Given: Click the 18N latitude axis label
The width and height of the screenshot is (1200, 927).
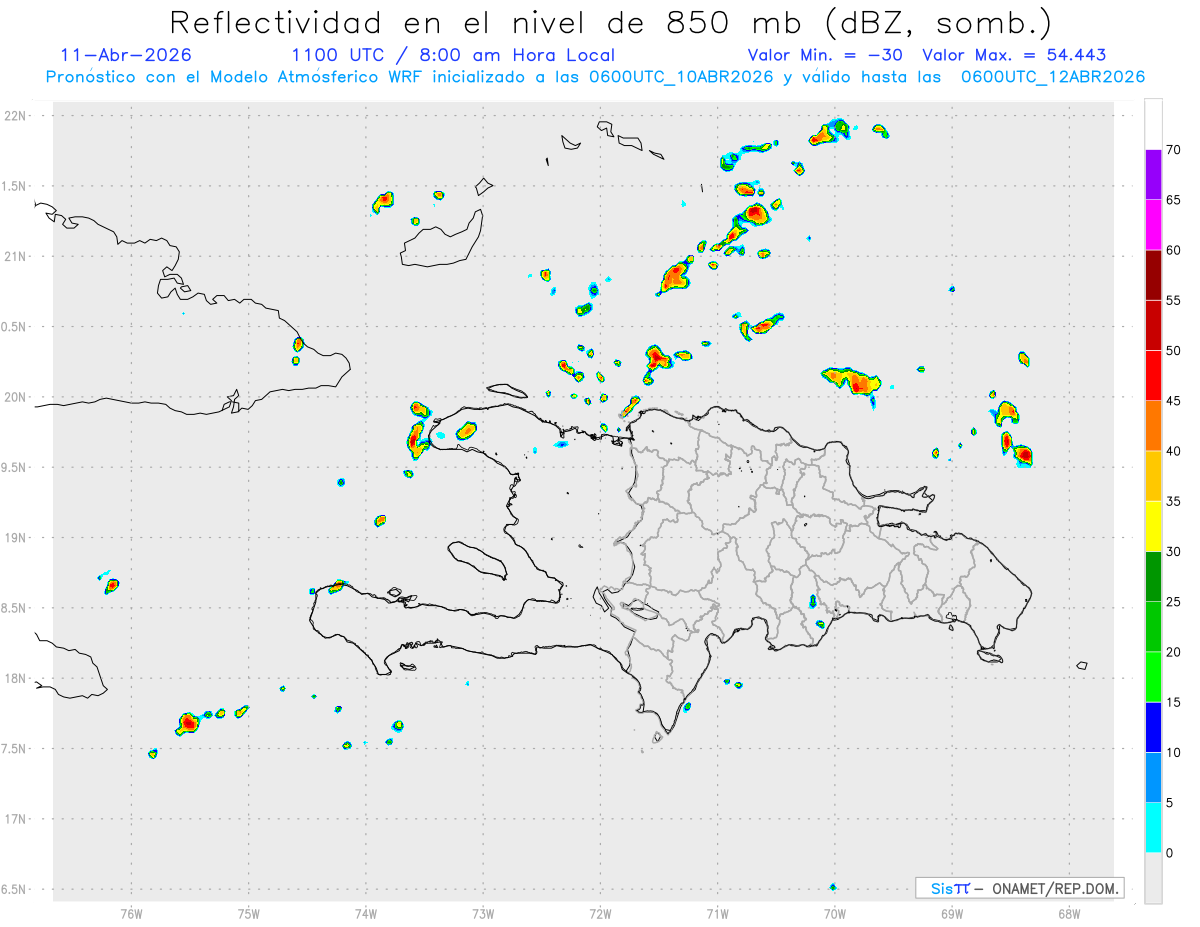Looking at the screenshot, I should [18, 678].
